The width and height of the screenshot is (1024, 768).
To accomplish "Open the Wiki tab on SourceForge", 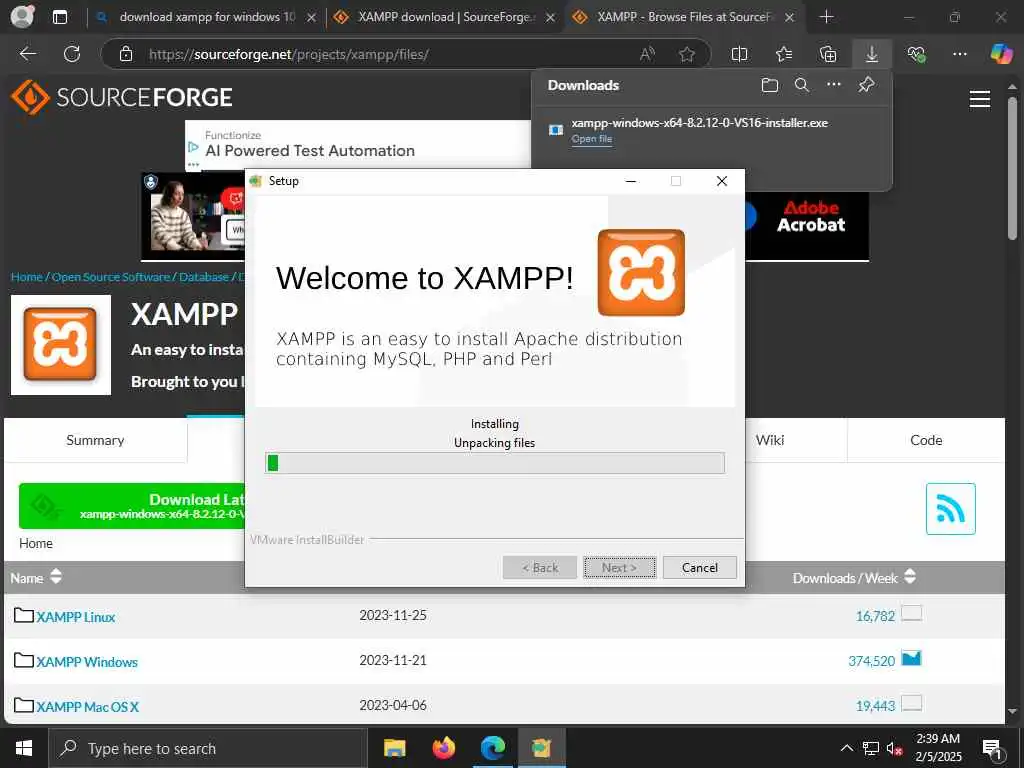I will coord(770,440).
